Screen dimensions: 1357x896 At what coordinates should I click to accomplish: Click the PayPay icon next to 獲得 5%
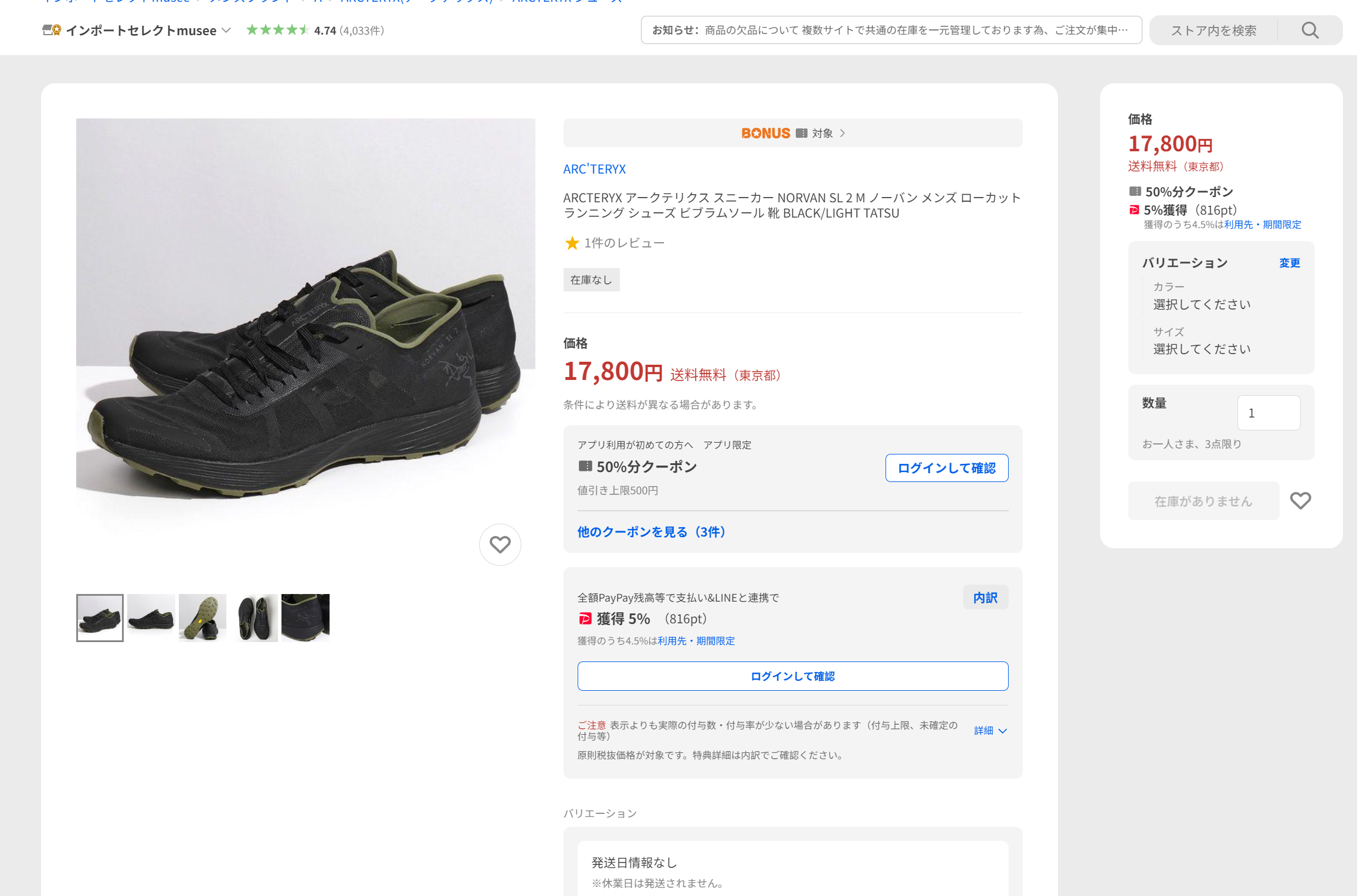[585, 619]
